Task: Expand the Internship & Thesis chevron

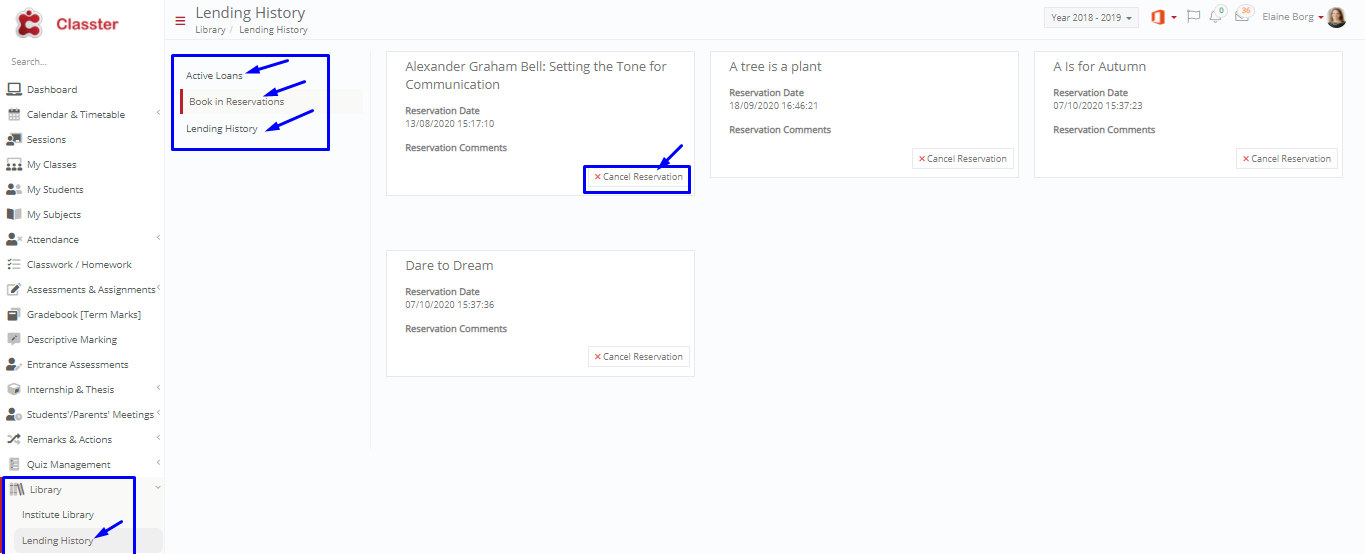Action: pos(158,388)
